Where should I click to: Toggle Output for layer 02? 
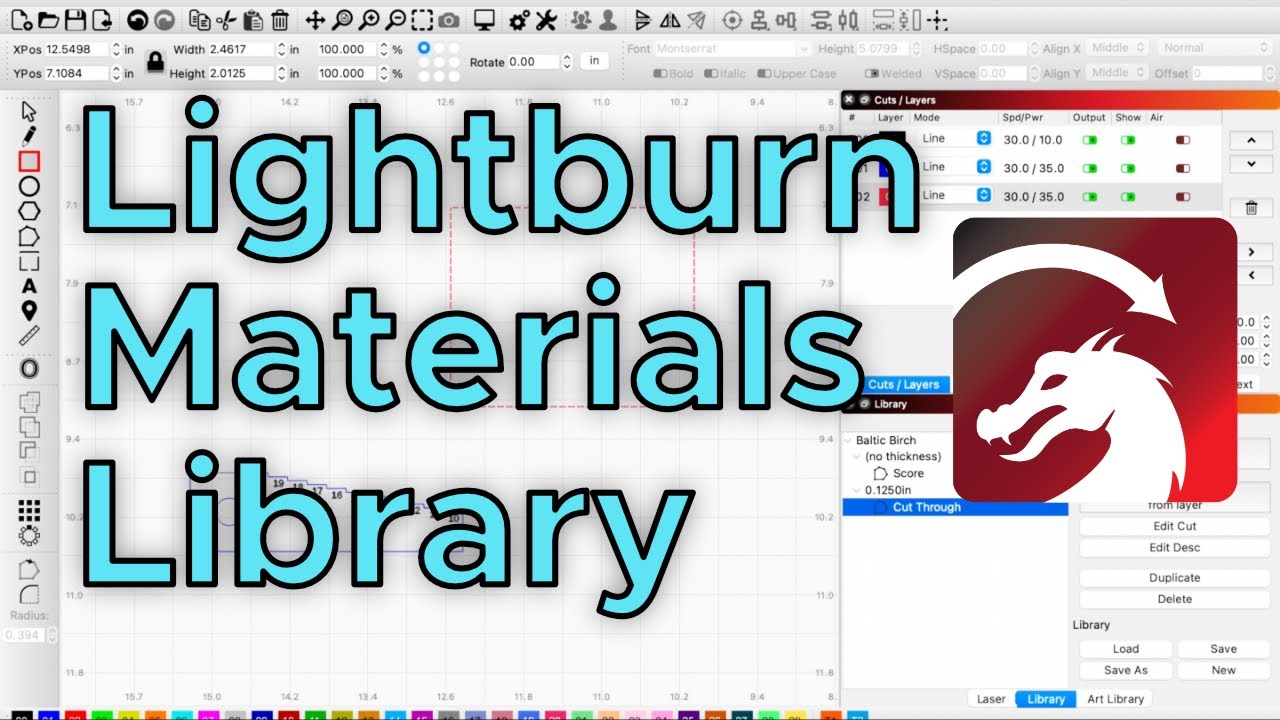coord(1089,197)
